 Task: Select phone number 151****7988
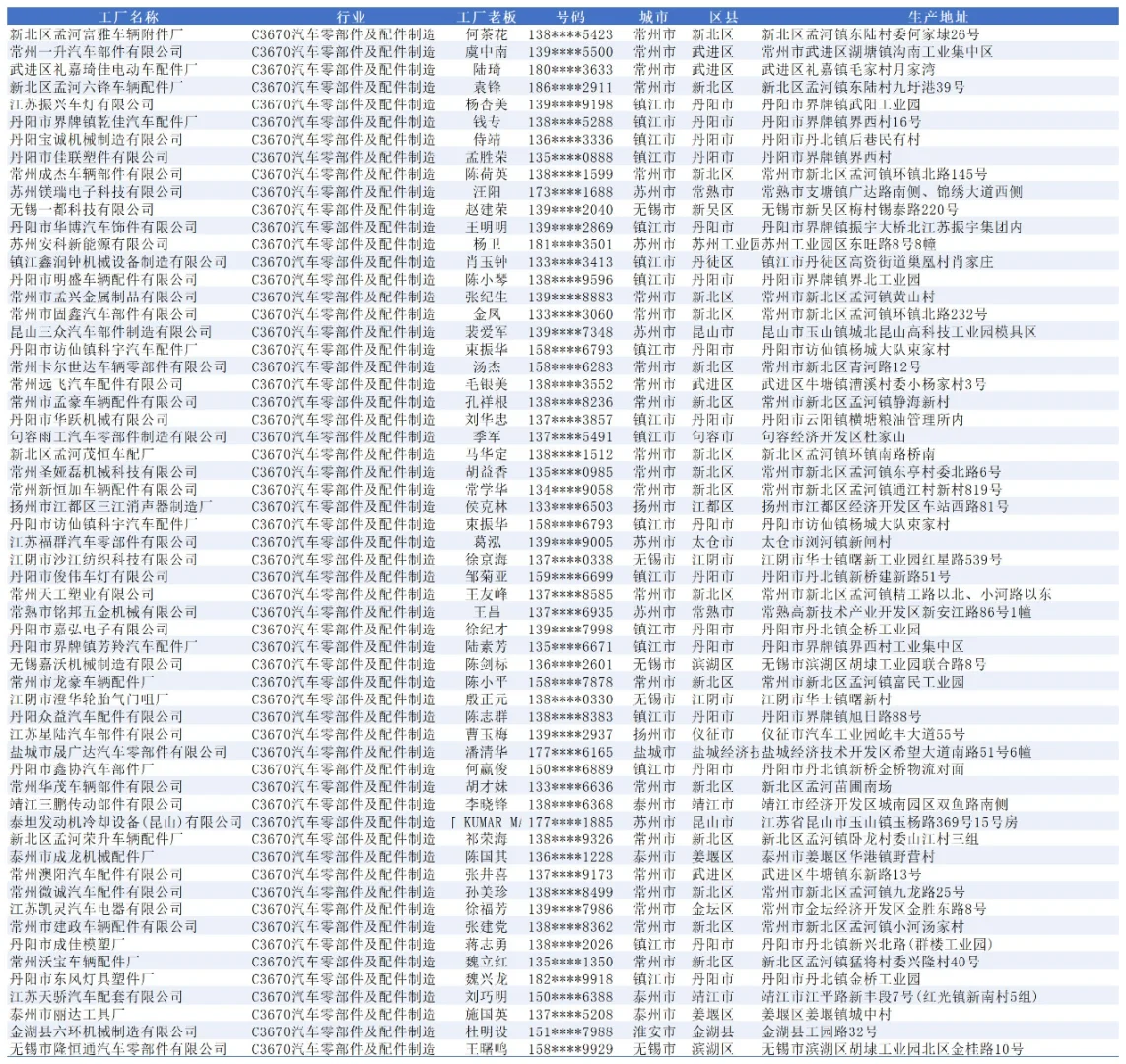coord(570,1031)
